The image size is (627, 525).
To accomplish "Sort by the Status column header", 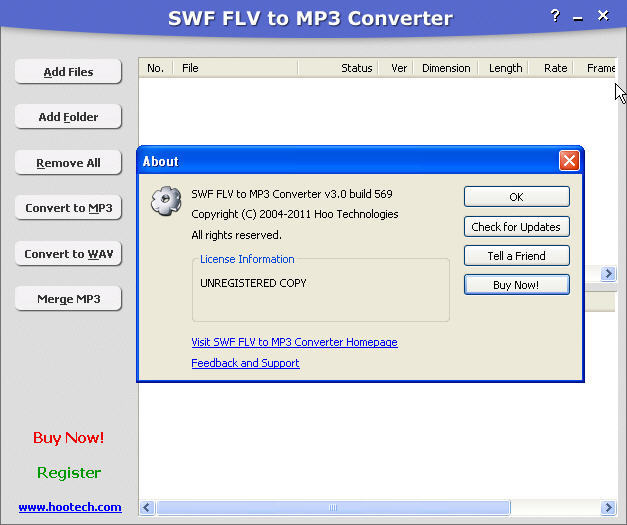I will [338, 68].
